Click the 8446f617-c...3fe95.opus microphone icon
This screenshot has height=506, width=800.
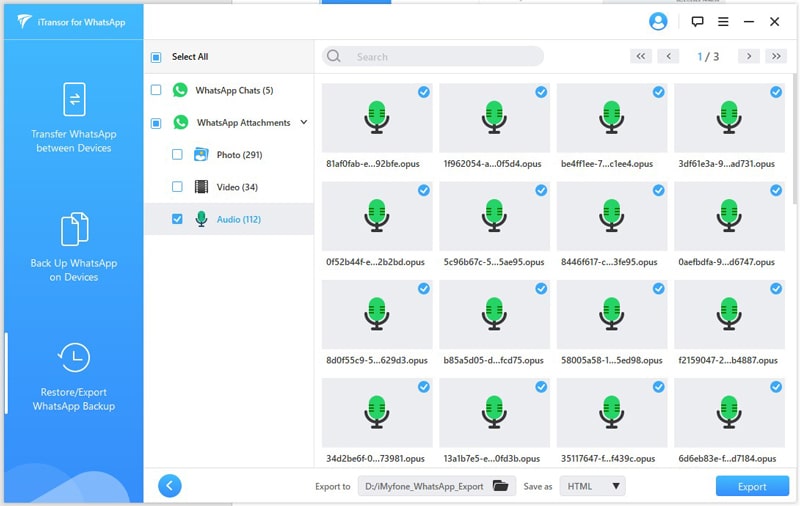(612, 216)
